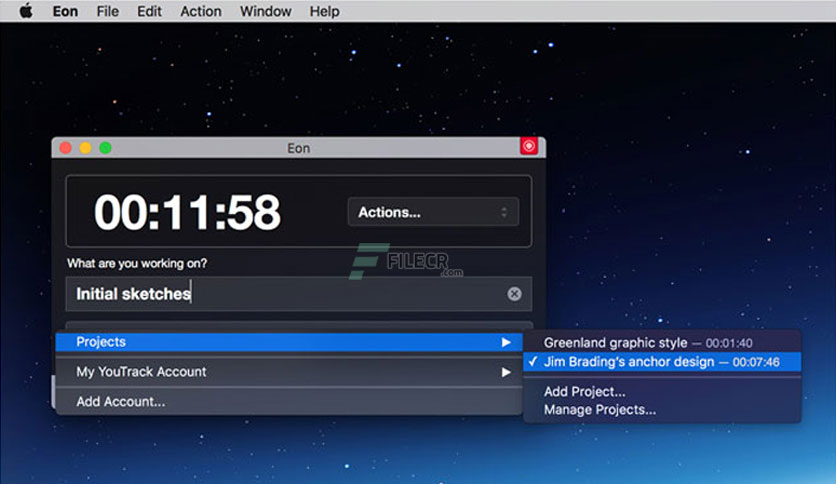
Task: Choose Add Account... from the menu
Action: [289, 401]
